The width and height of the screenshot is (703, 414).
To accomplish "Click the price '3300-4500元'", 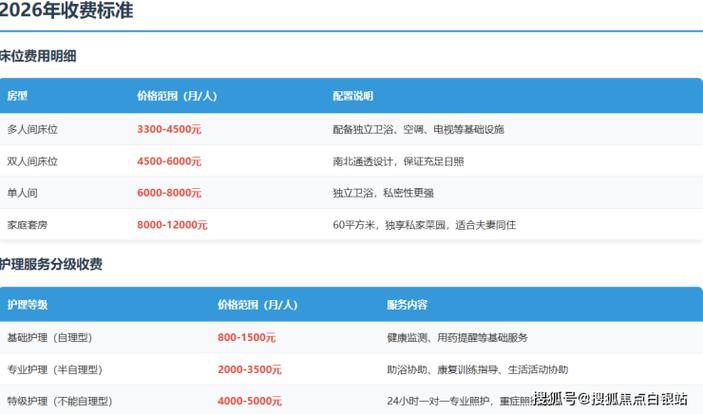I will coord(169,129).
